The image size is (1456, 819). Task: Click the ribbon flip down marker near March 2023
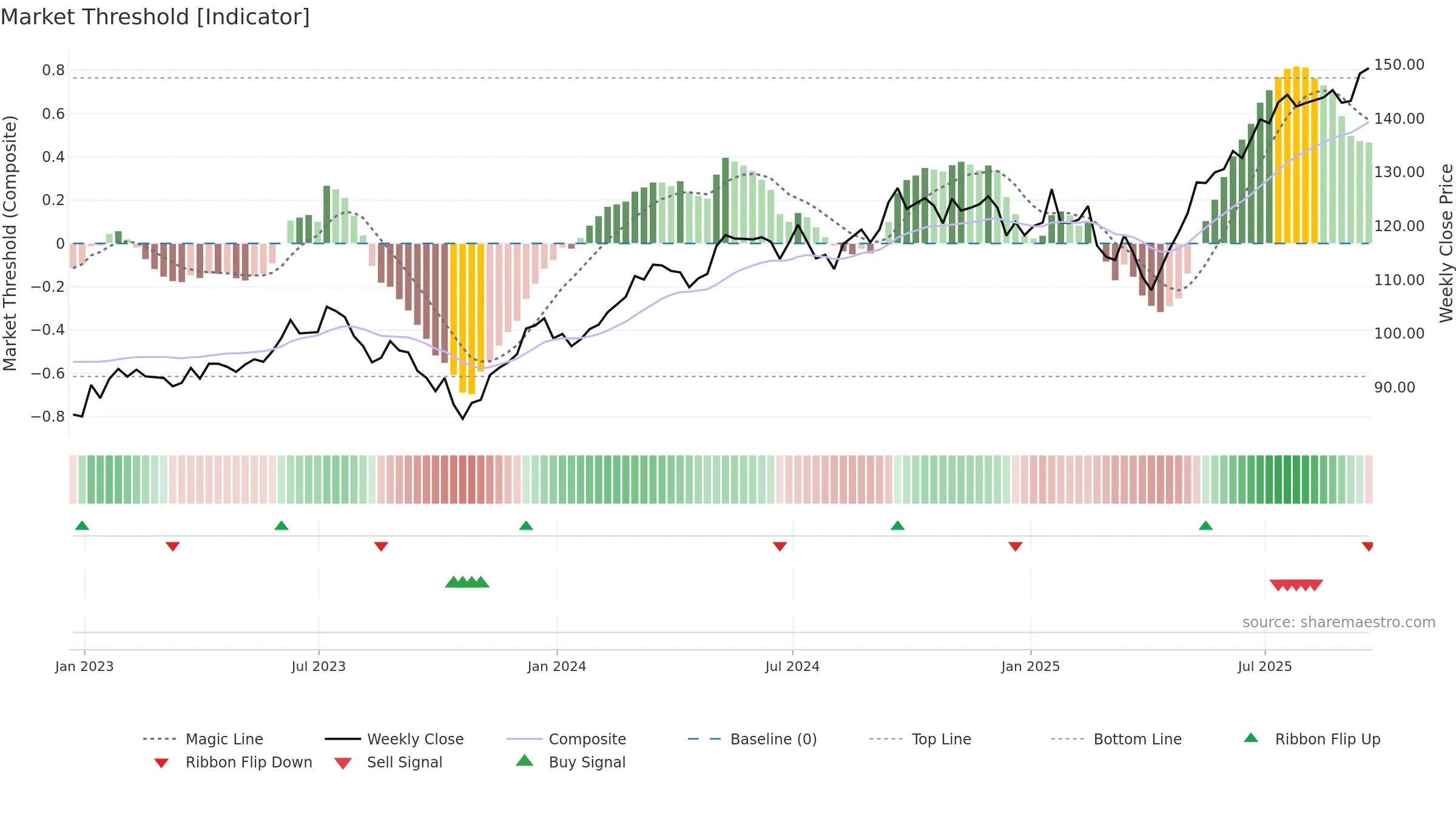tap(173, 547)
